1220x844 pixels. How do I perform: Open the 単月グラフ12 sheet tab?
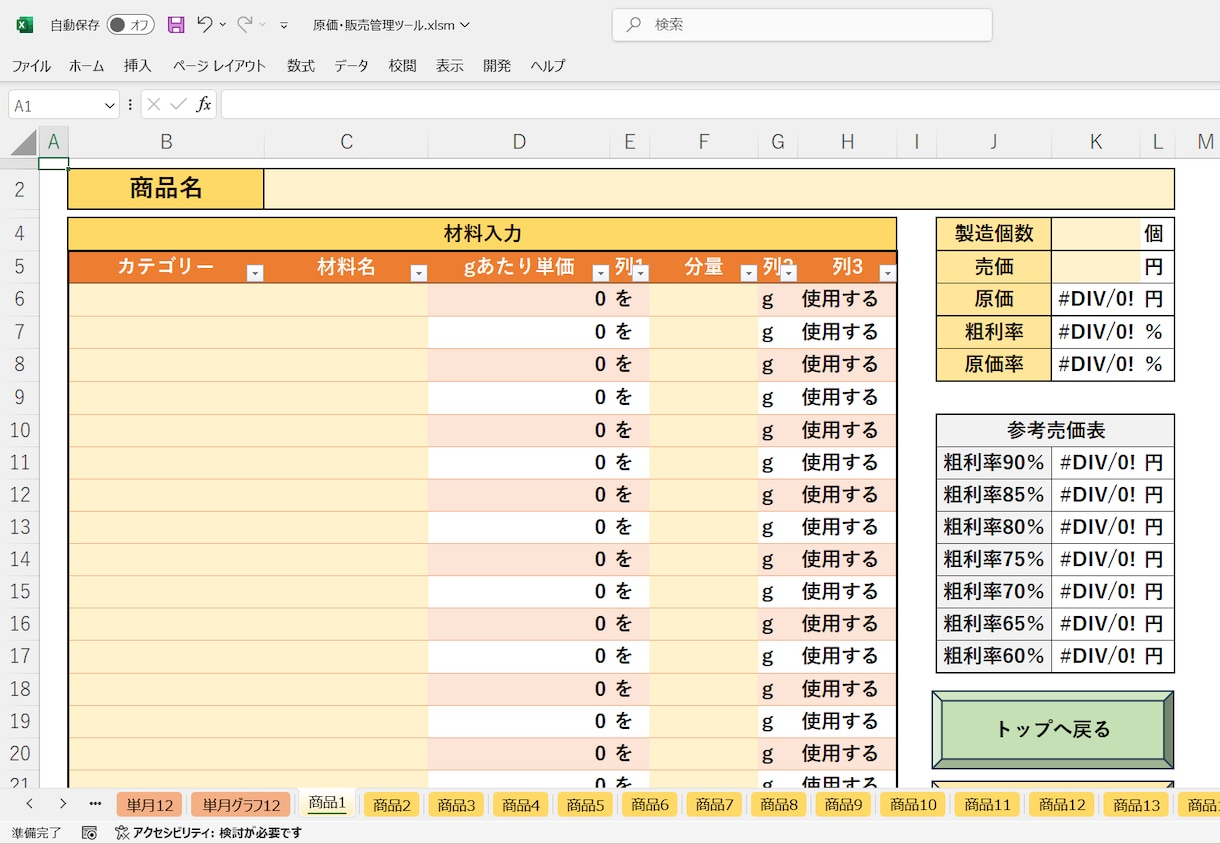(241, 805)
